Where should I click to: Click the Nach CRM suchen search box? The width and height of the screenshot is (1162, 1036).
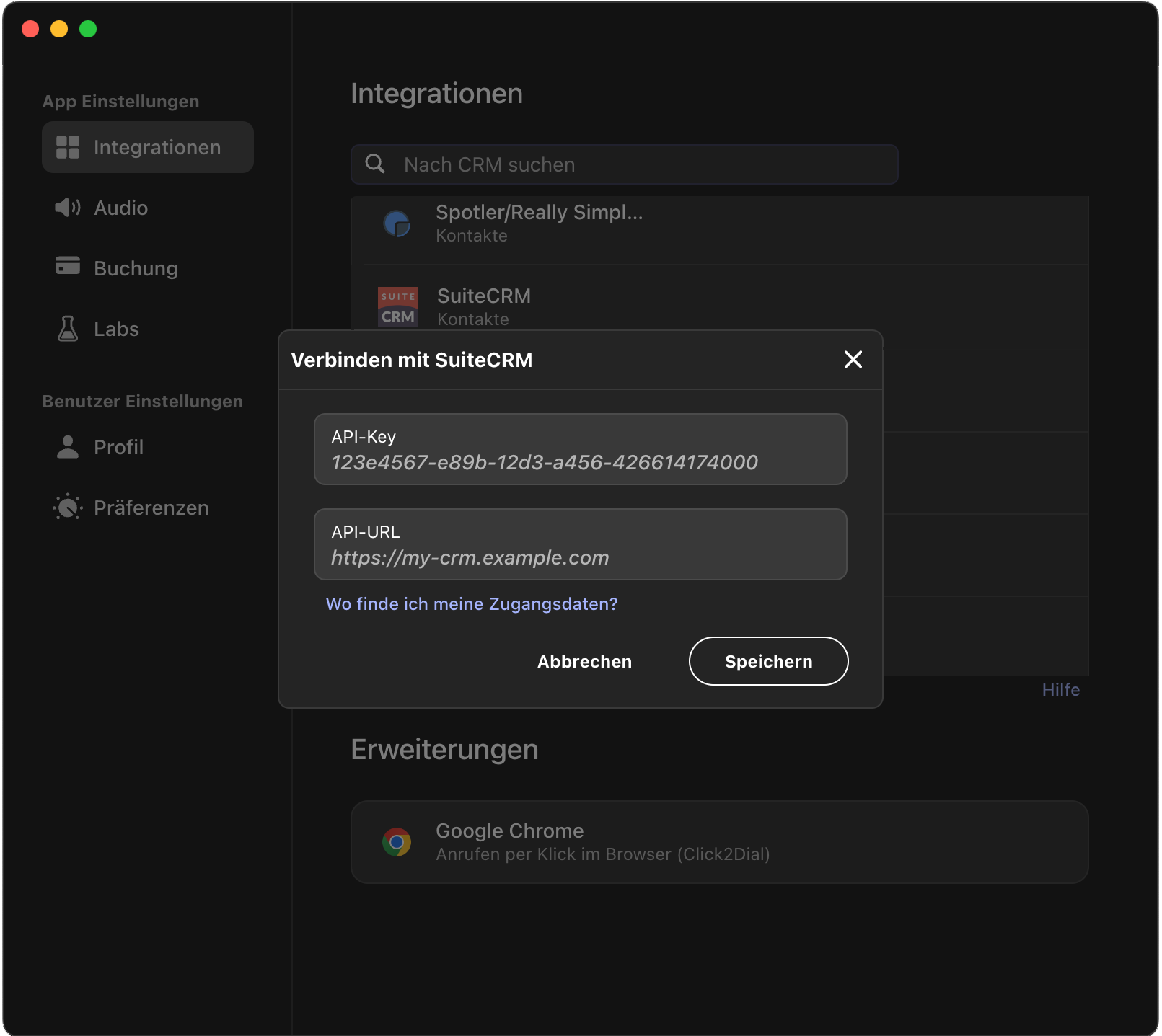pos(624,164)
